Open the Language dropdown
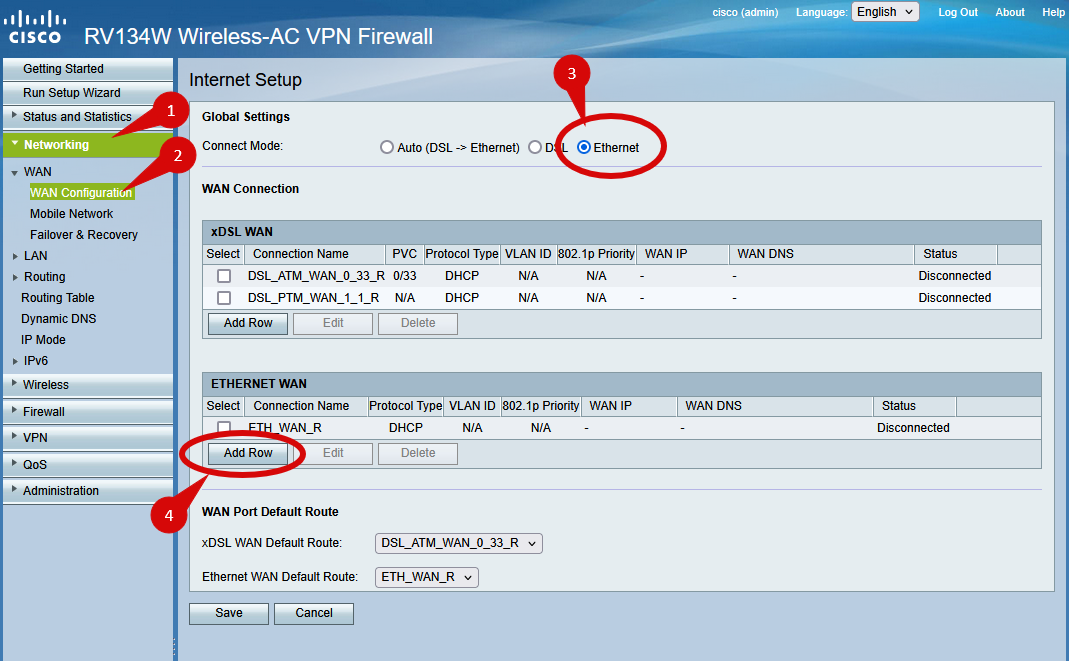 (885, 12)
